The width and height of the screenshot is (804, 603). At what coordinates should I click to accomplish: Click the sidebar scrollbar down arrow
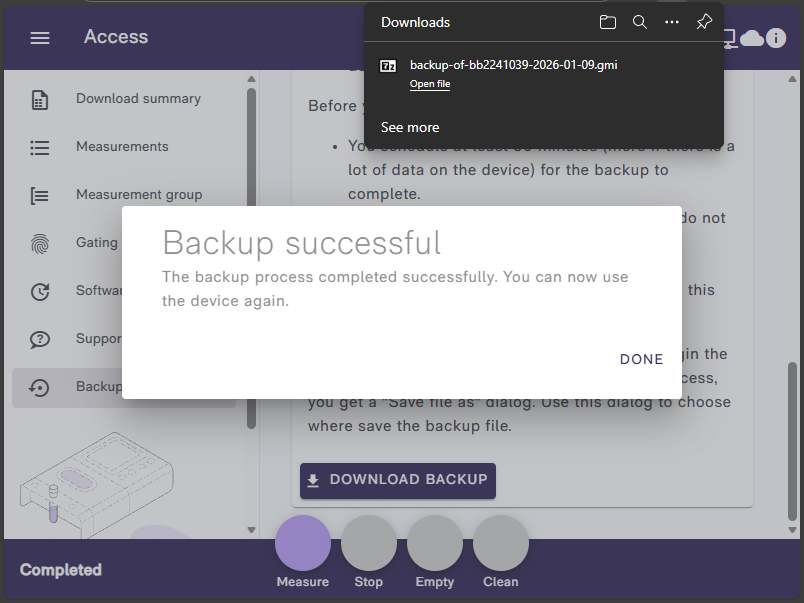(x=251, y=529)
